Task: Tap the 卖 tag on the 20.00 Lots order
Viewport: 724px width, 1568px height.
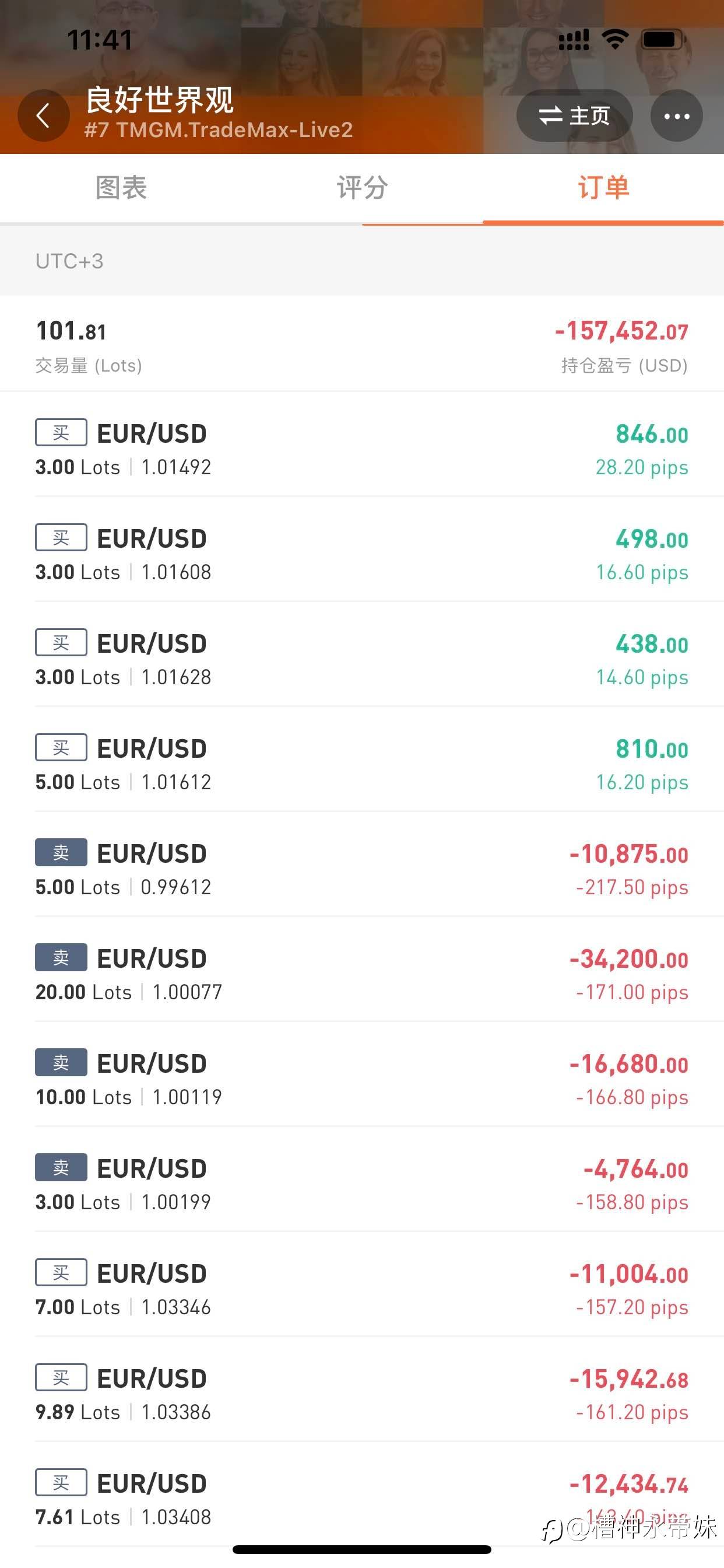Action: point(61,957)
